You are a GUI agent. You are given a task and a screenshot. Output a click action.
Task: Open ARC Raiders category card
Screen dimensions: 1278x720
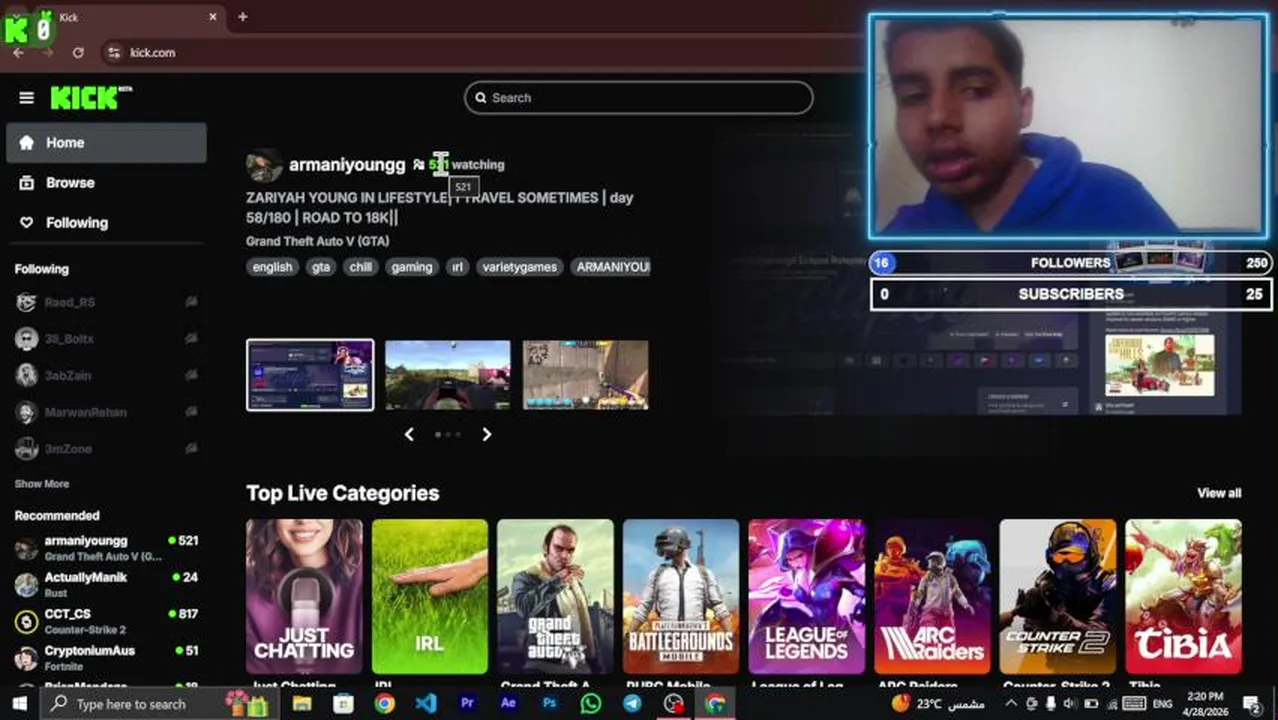point(932,597)
